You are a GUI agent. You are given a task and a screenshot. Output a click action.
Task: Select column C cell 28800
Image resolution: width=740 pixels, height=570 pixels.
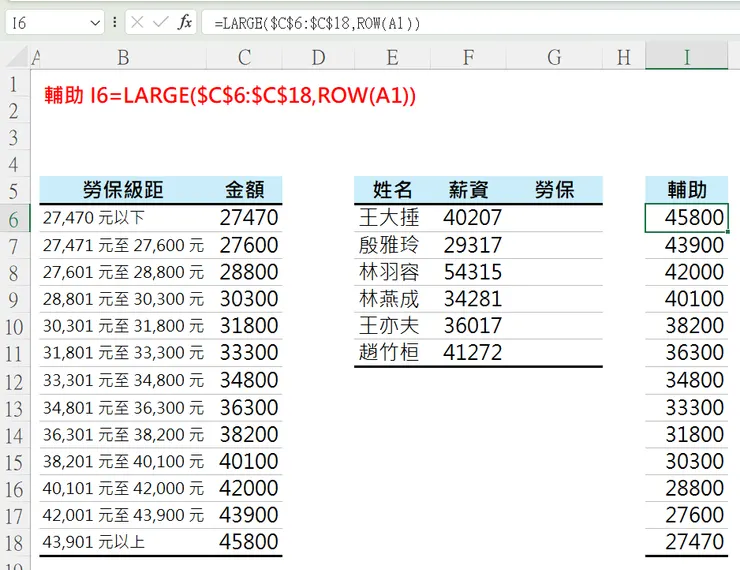244,272
